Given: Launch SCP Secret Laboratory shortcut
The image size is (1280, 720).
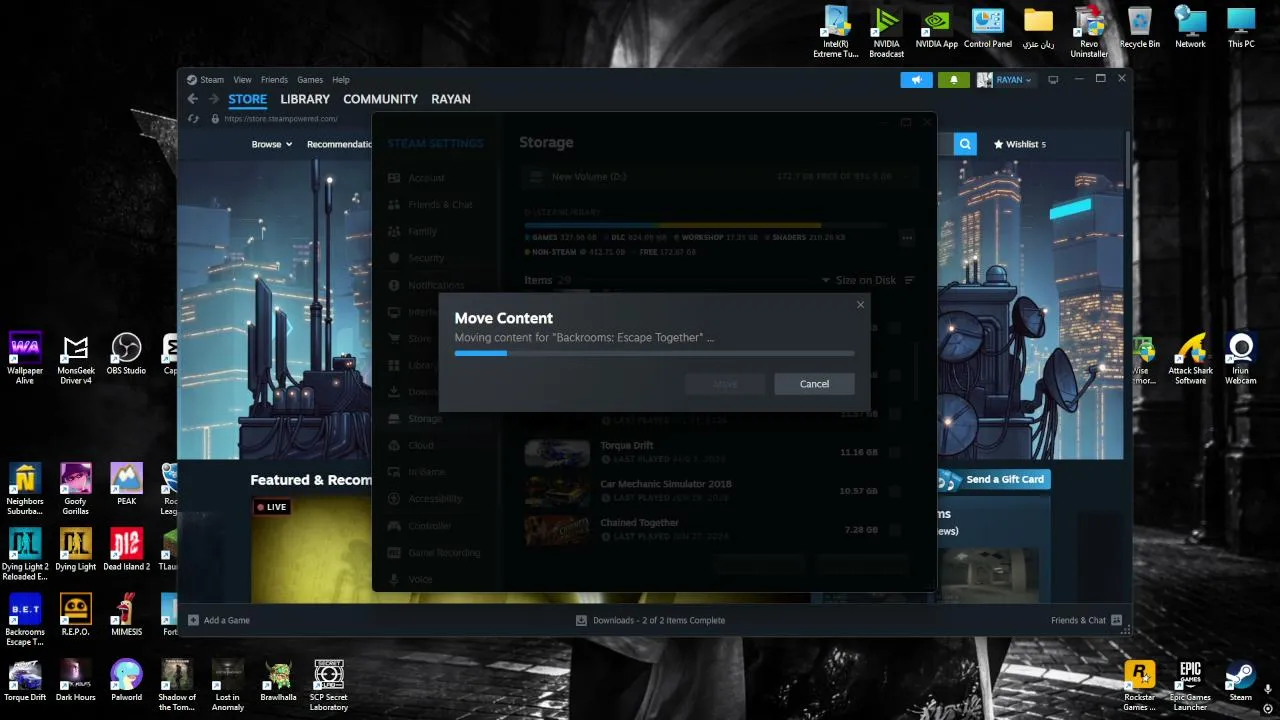Looking at the screenshot, I should click(329, 685).
